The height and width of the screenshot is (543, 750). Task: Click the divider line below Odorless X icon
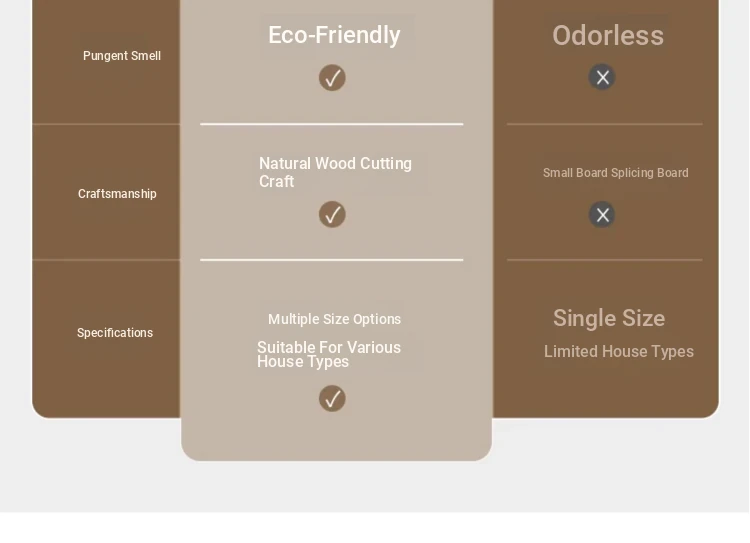coord(605,124)
